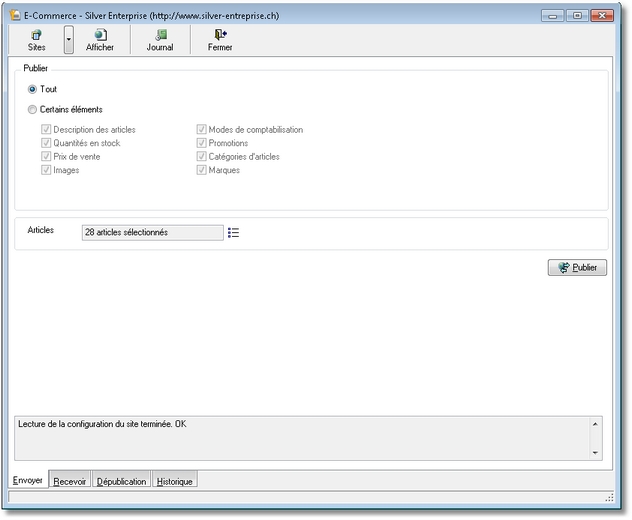The image size is (632, 520).
Task: Expand the Sites dropdown arrow
Action: point(68,41)
